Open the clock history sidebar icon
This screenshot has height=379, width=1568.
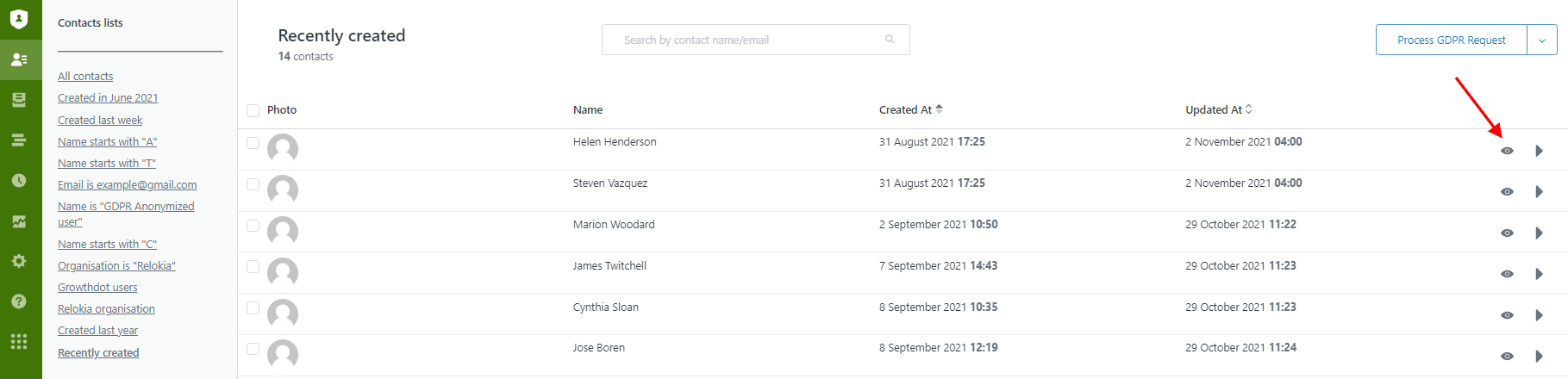tap(19, 181)
